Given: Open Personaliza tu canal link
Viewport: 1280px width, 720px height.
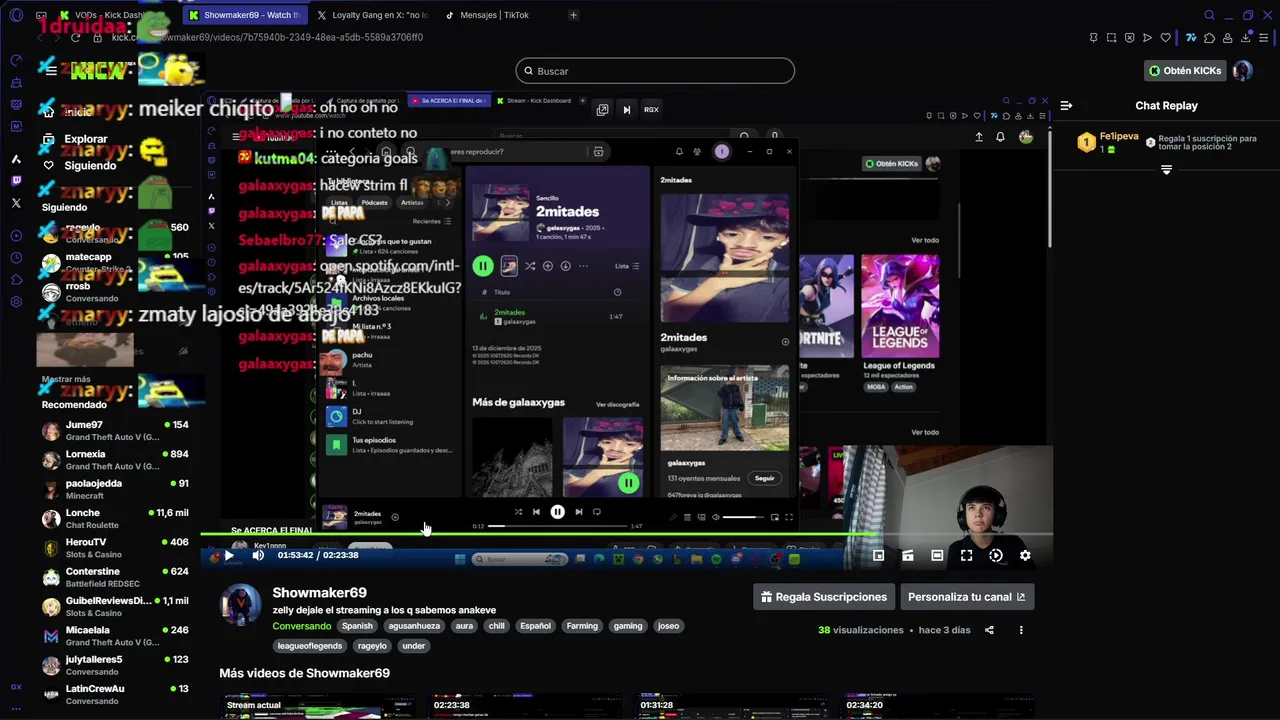Looking at the screenshot, I should click(966, 597).
